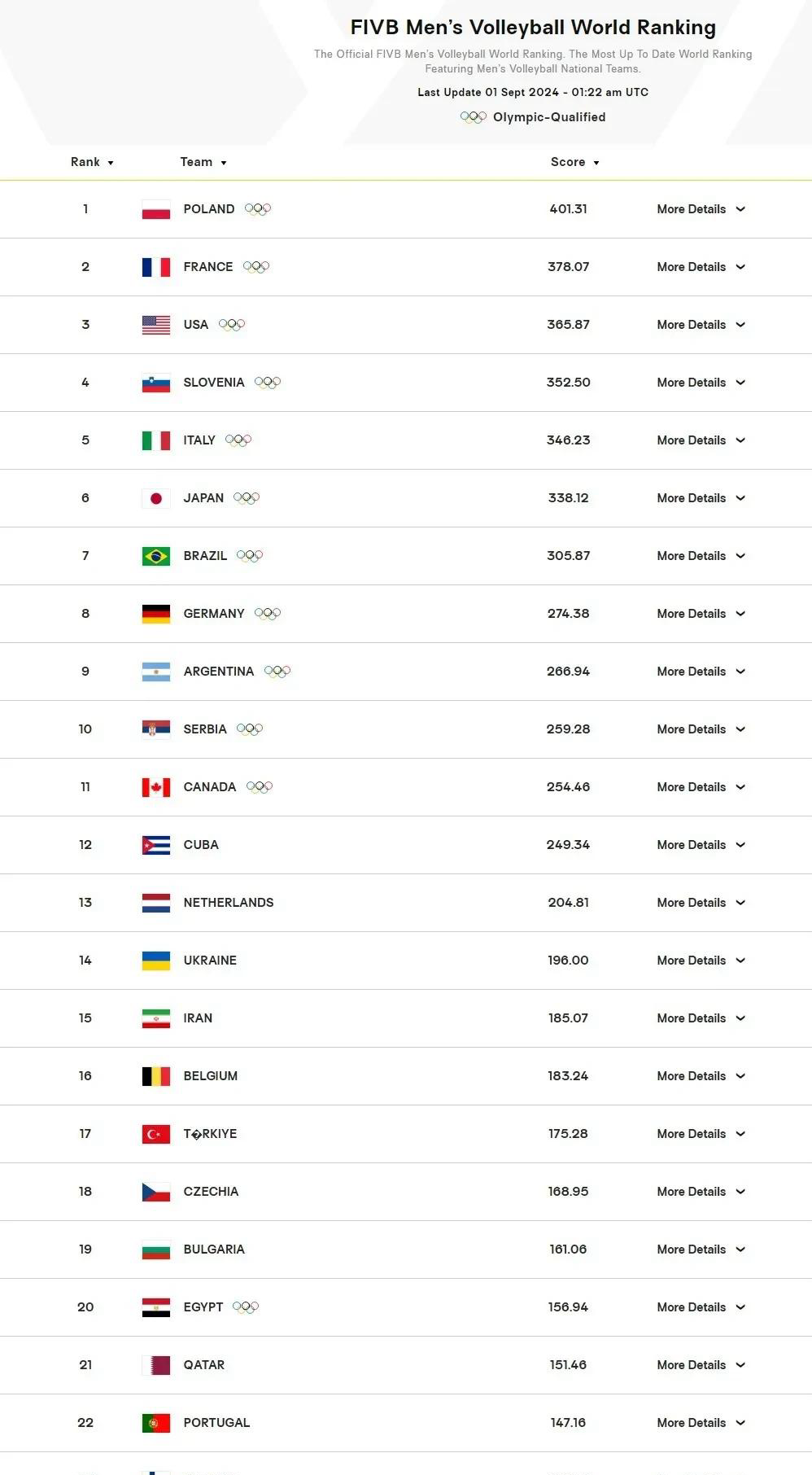
Task: Expand More Details for Netherlands
Action: [x=701, y=903]
